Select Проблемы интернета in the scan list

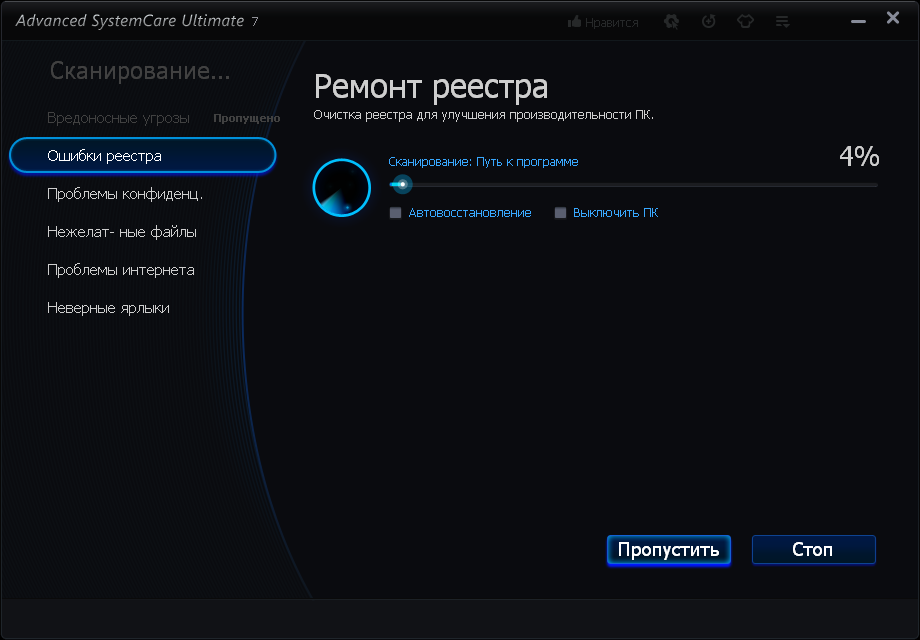pyautogui.click(x=120, y=270)
